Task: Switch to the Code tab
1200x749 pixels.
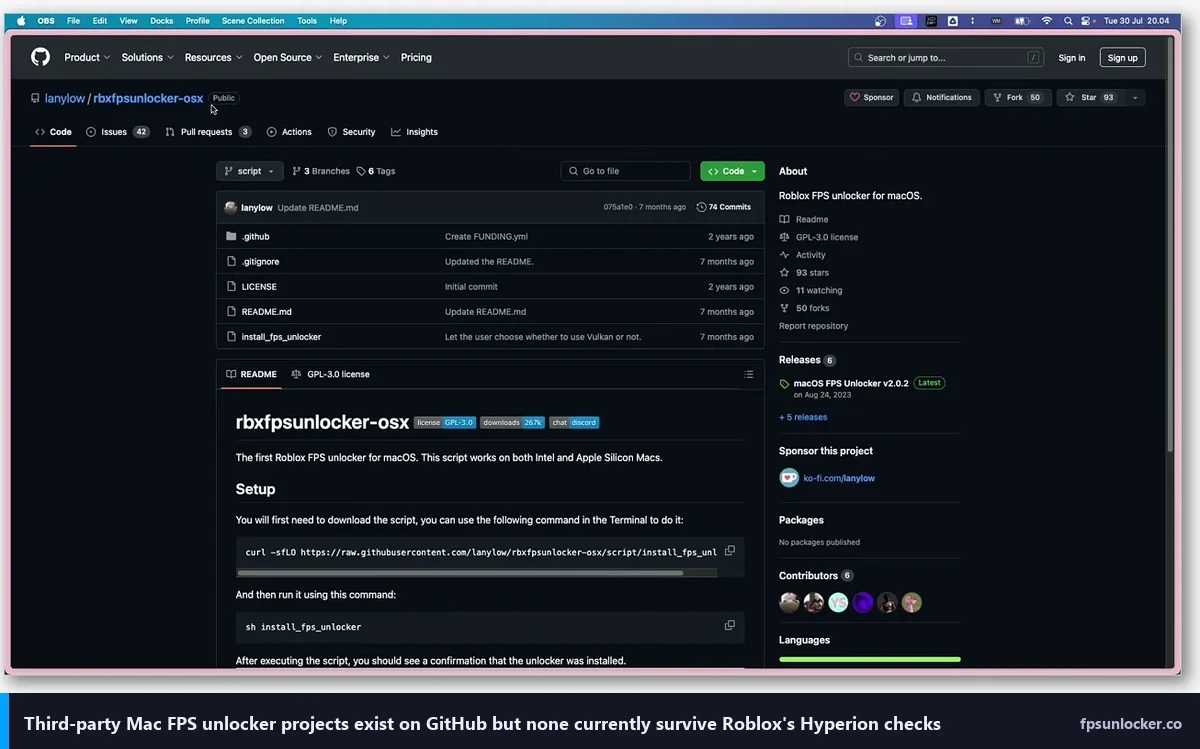Action: tap(53, 132)
